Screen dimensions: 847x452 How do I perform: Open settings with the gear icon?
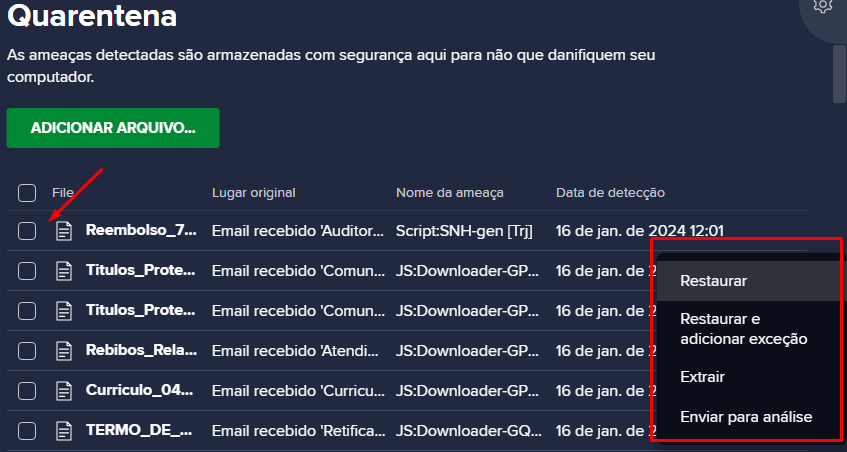pos(822,5)
